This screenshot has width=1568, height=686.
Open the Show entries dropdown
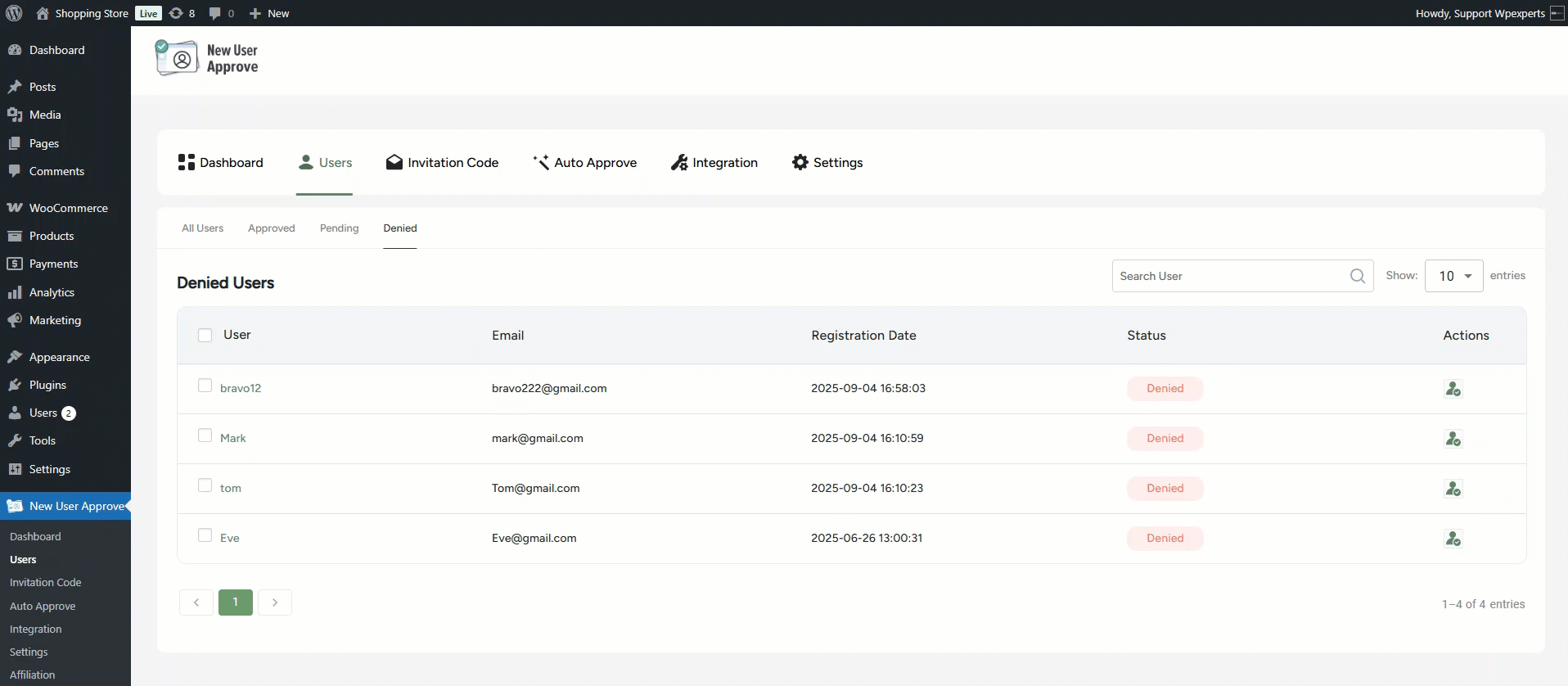pyautogui.click(x=1453, y=276)
